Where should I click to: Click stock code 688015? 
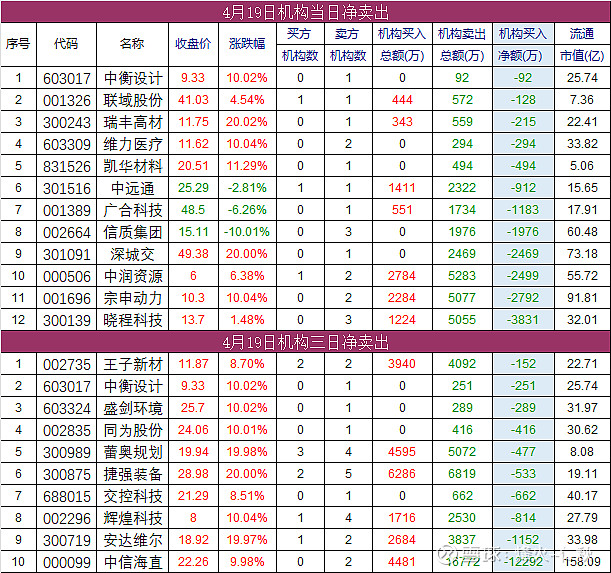click(x=67, y=497)
